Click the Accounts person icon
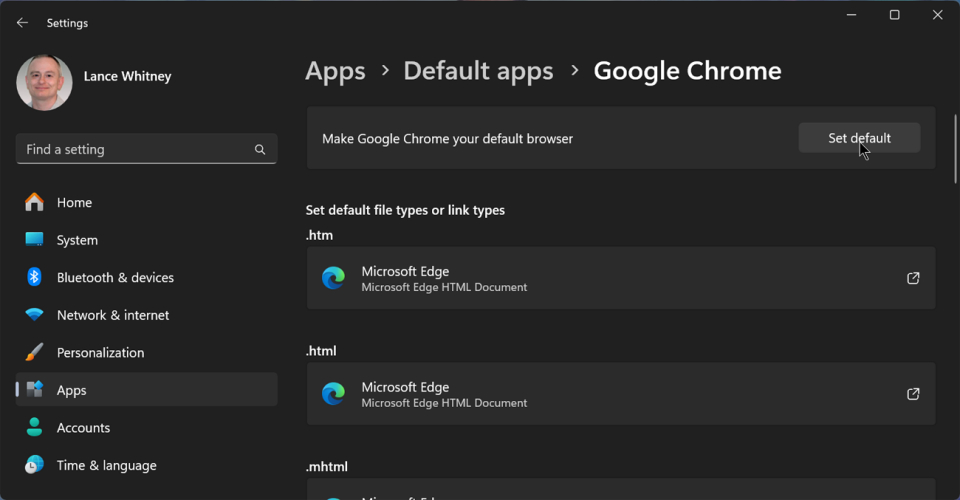Screen dimensions: 960x500 pos(34,427)
